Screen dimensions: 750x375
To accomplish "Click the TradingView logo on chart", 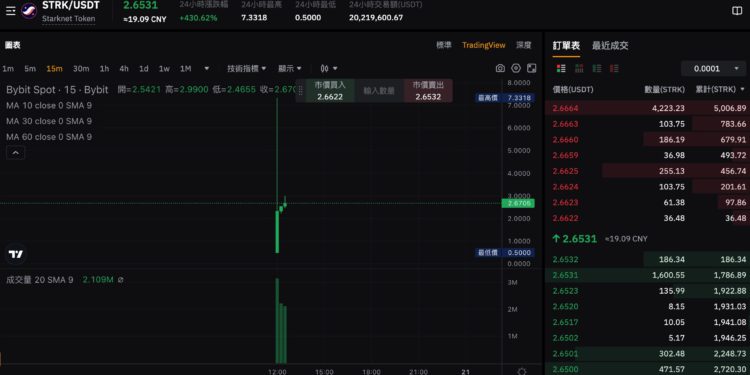I will point(16,254).
